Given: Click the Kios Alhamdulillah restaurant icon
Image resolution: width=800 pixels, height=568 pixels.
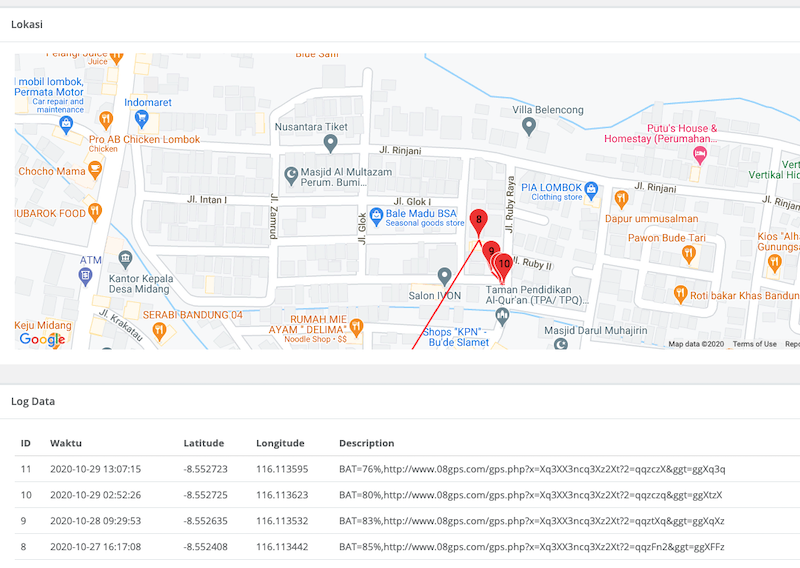Looking at the screenshot, I should coord(774,263).
